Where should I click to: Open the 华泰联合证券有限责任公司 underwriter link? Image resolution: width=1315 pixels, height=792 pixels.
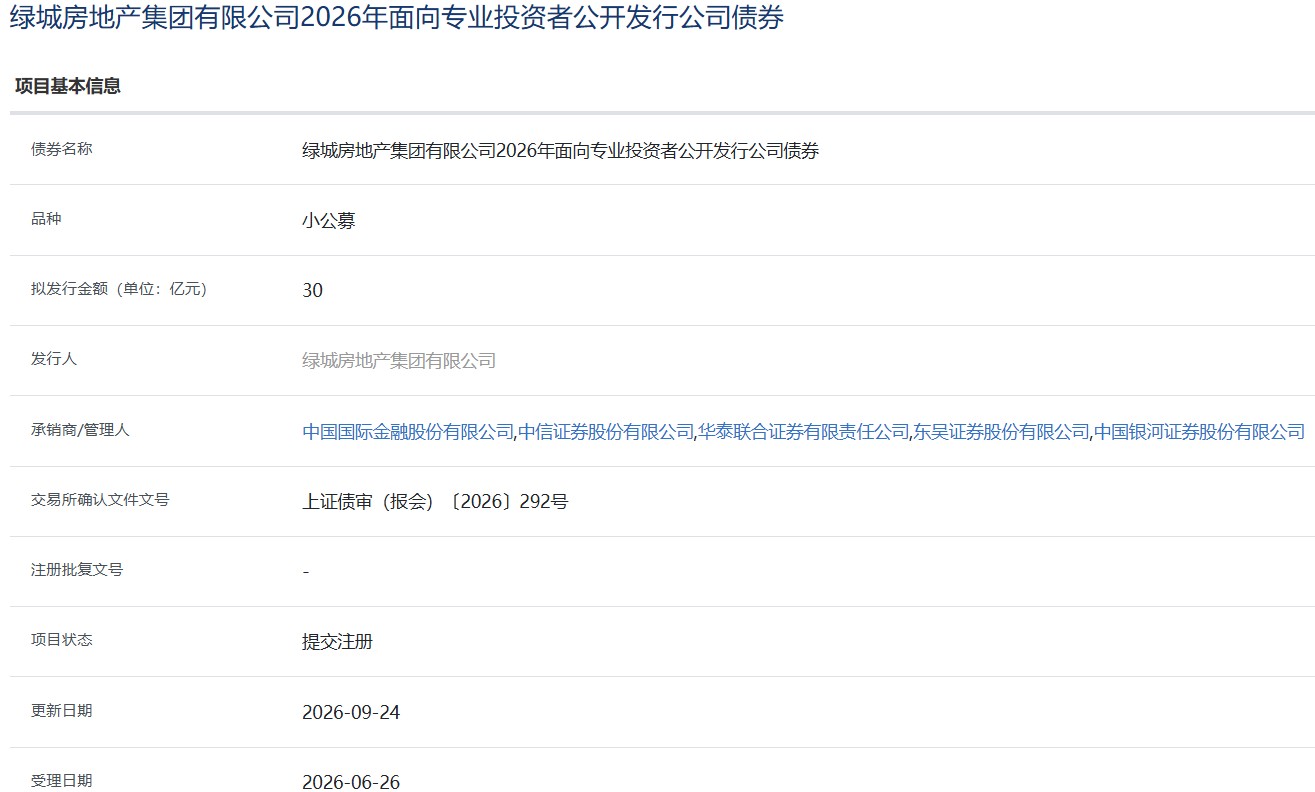click(x=803, y=432)
